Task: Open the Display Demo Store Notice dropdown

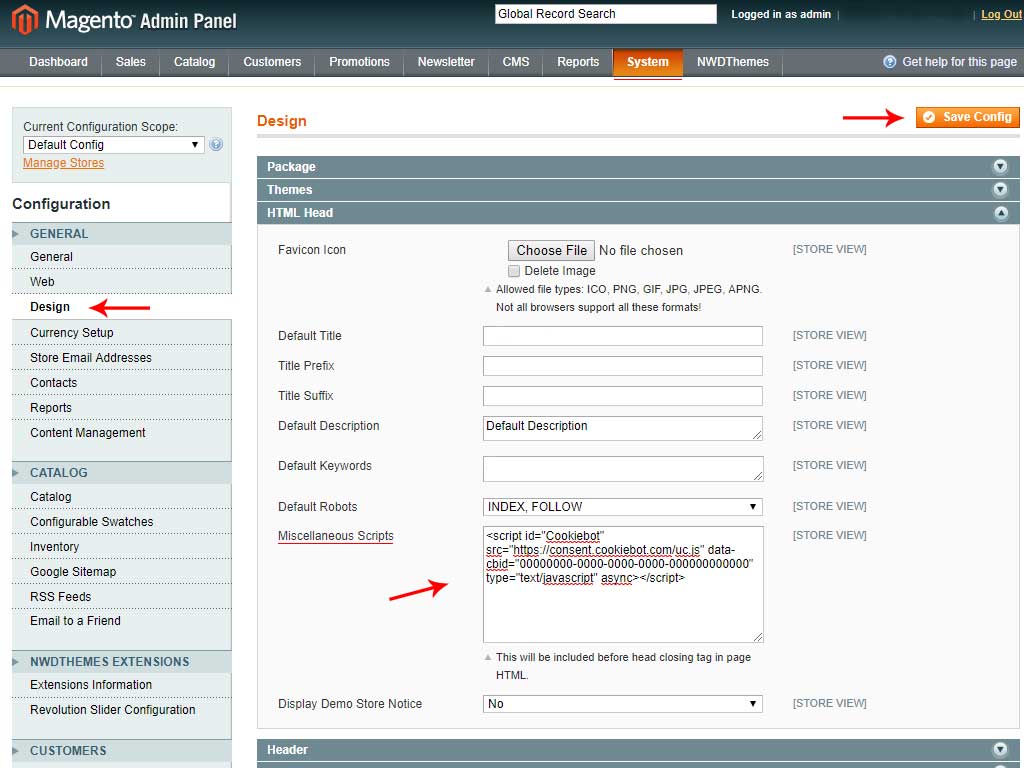Action: tap(622, 703)
